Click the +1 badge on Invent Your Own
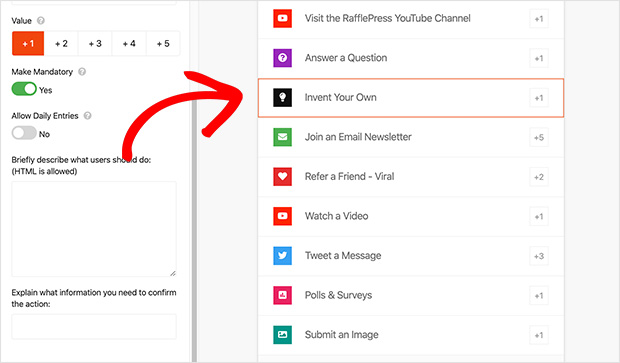The height and width of the screenshot is (363, 620). click(539, 98)
